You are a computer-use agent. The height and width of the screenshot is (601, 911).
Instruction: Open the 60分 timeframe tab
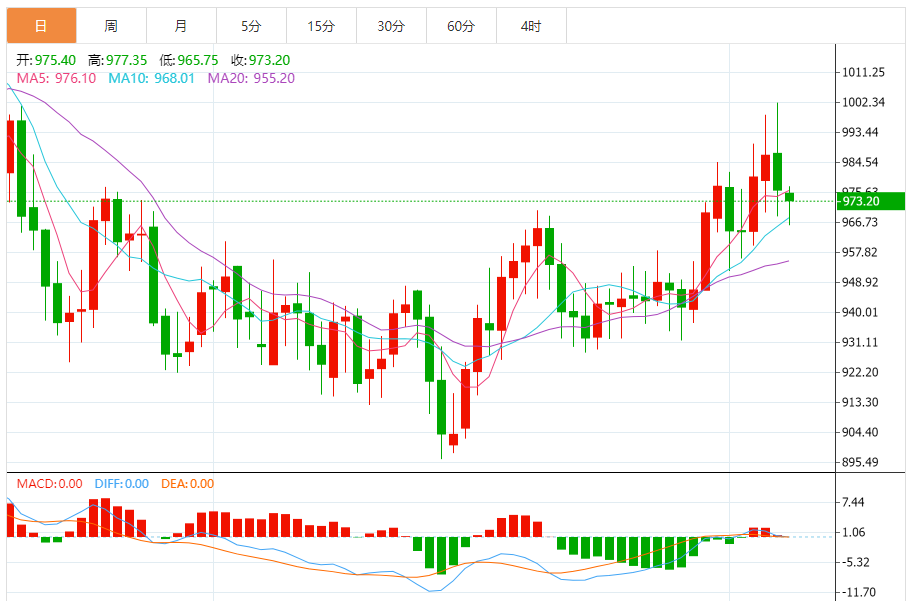click(461, 26)
